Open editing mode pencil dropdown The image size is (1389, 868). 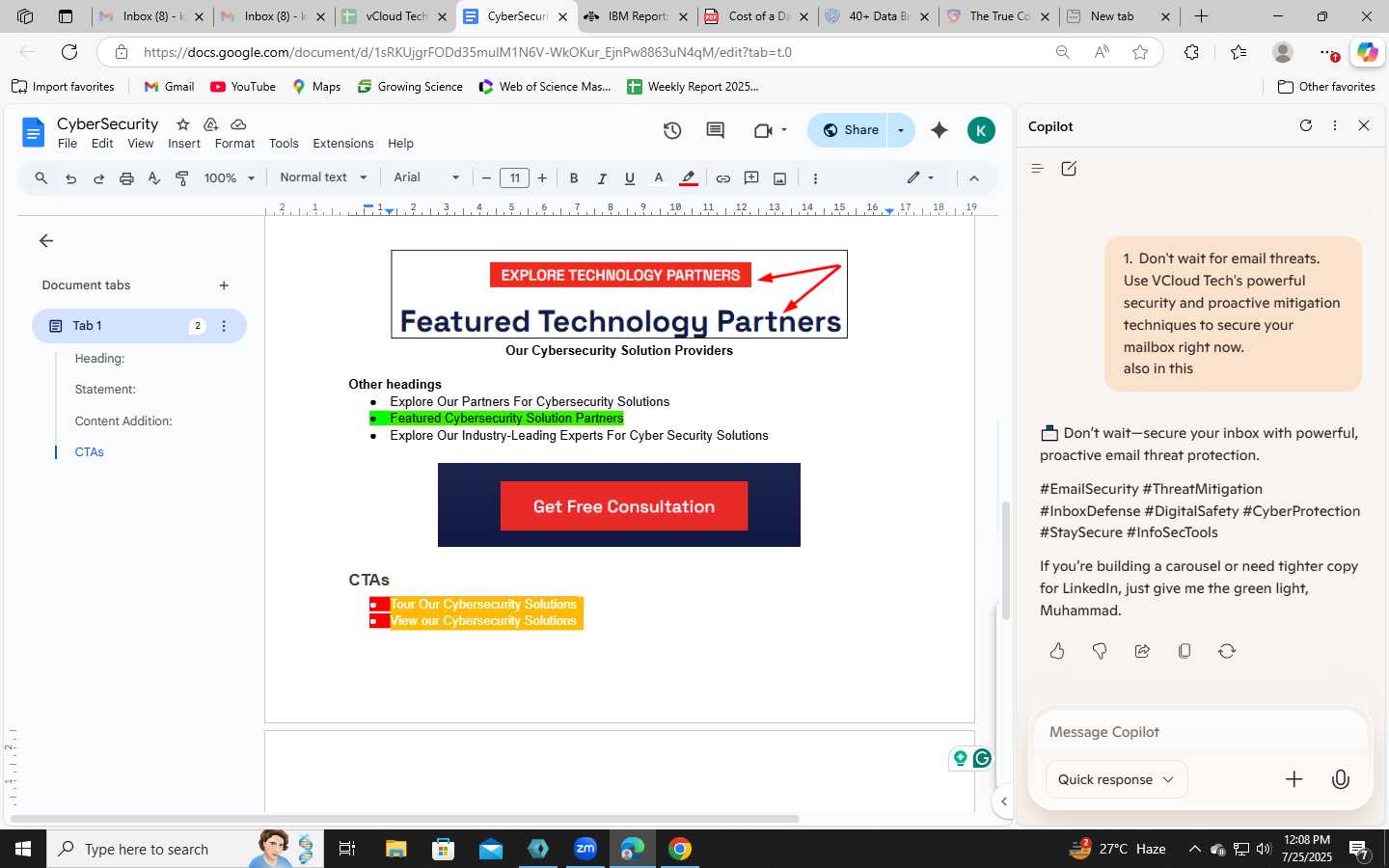[x=921, y=177]
